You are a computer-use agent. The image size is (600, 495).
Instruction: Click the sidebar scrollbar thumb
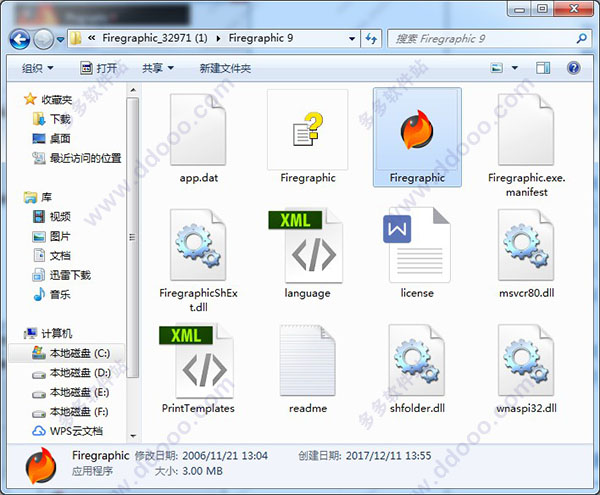tap(133, 237)
